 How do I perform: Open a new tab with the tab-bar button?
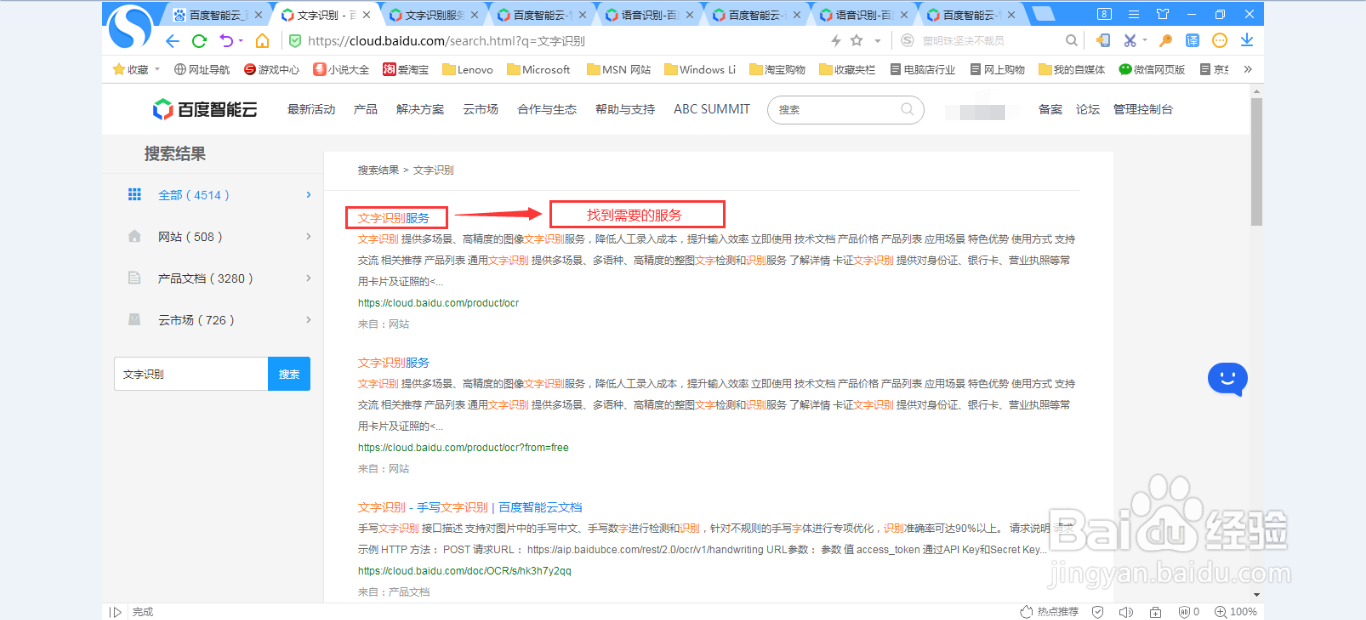click(x=1042, y=14)
